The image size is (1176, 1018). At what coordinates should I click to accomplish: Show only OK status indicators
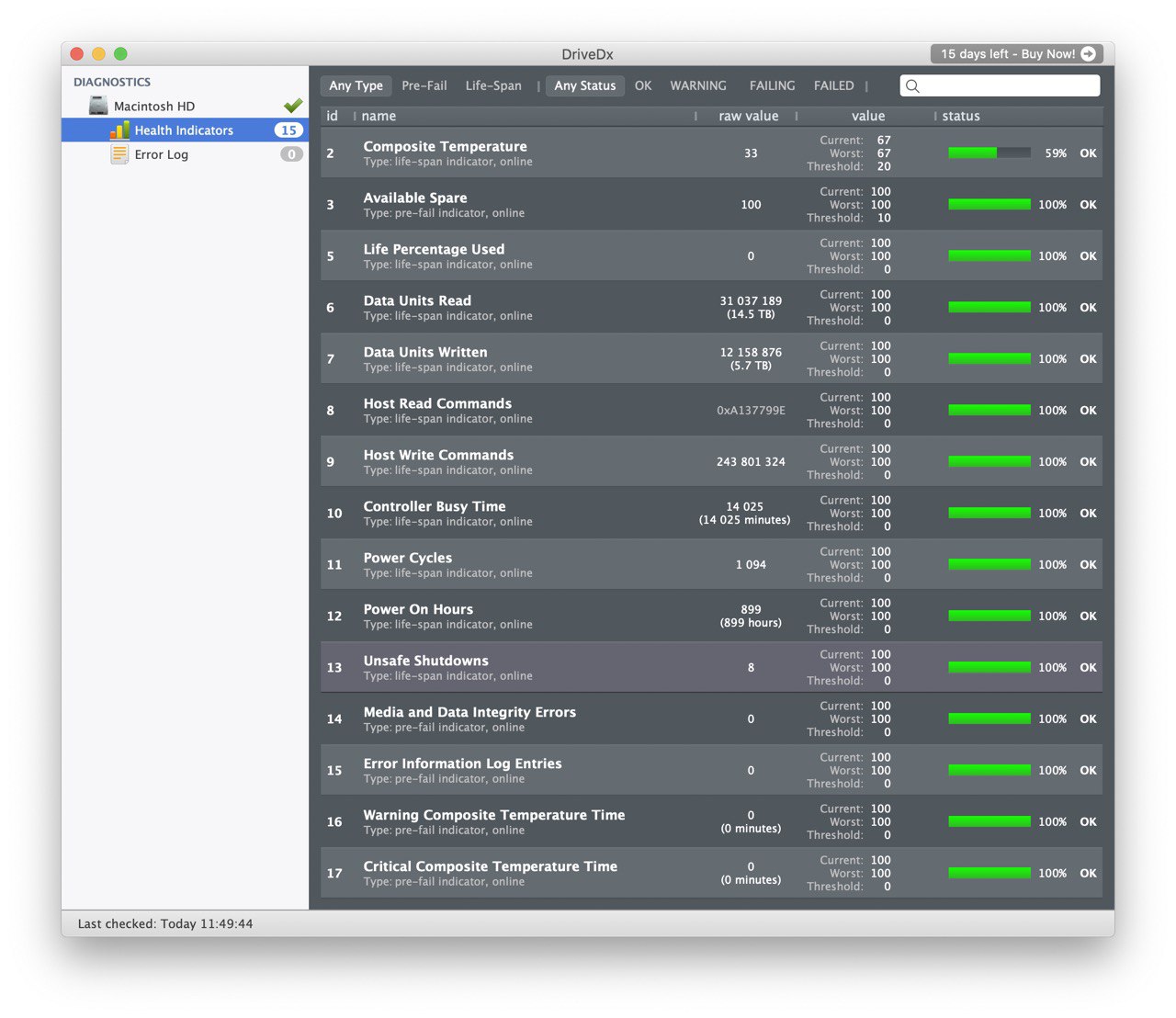click(643, 85)
